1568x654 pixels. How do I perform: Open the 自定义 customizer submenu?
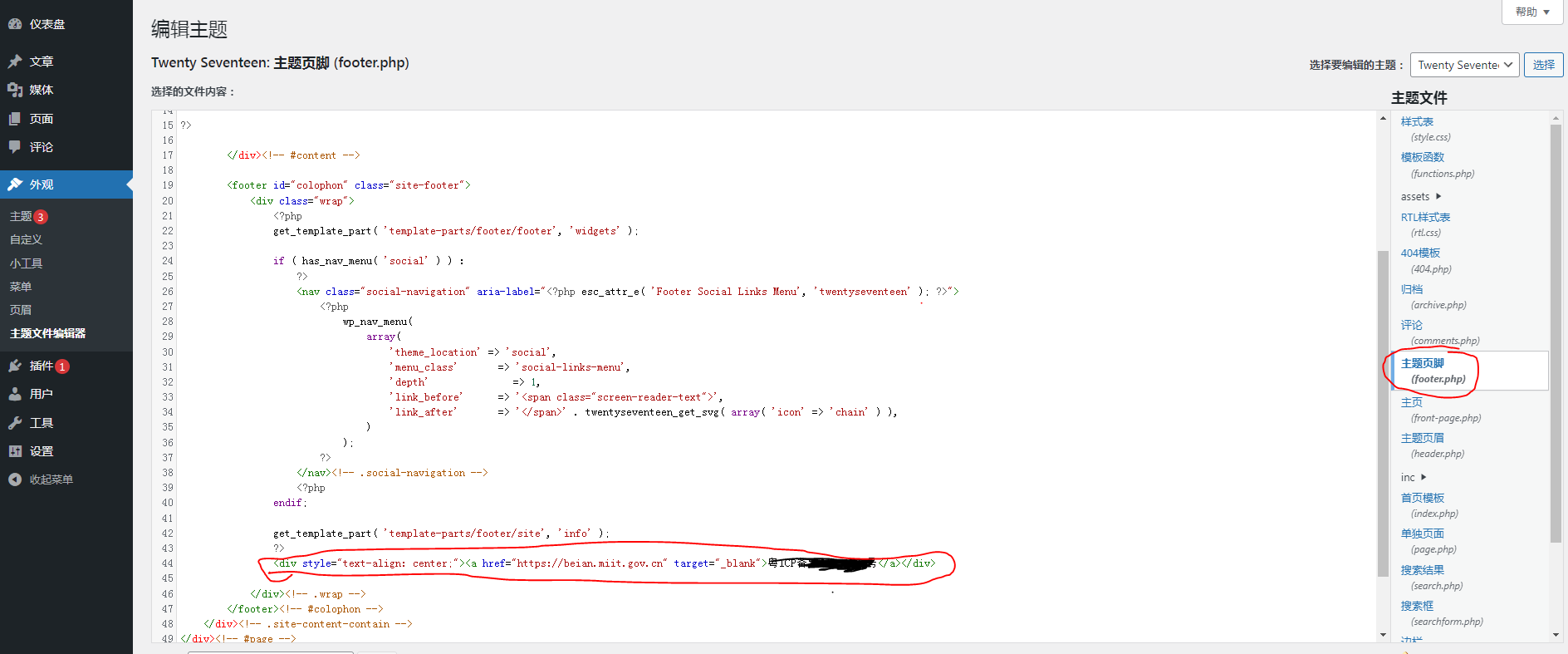(x=26, y=239)
